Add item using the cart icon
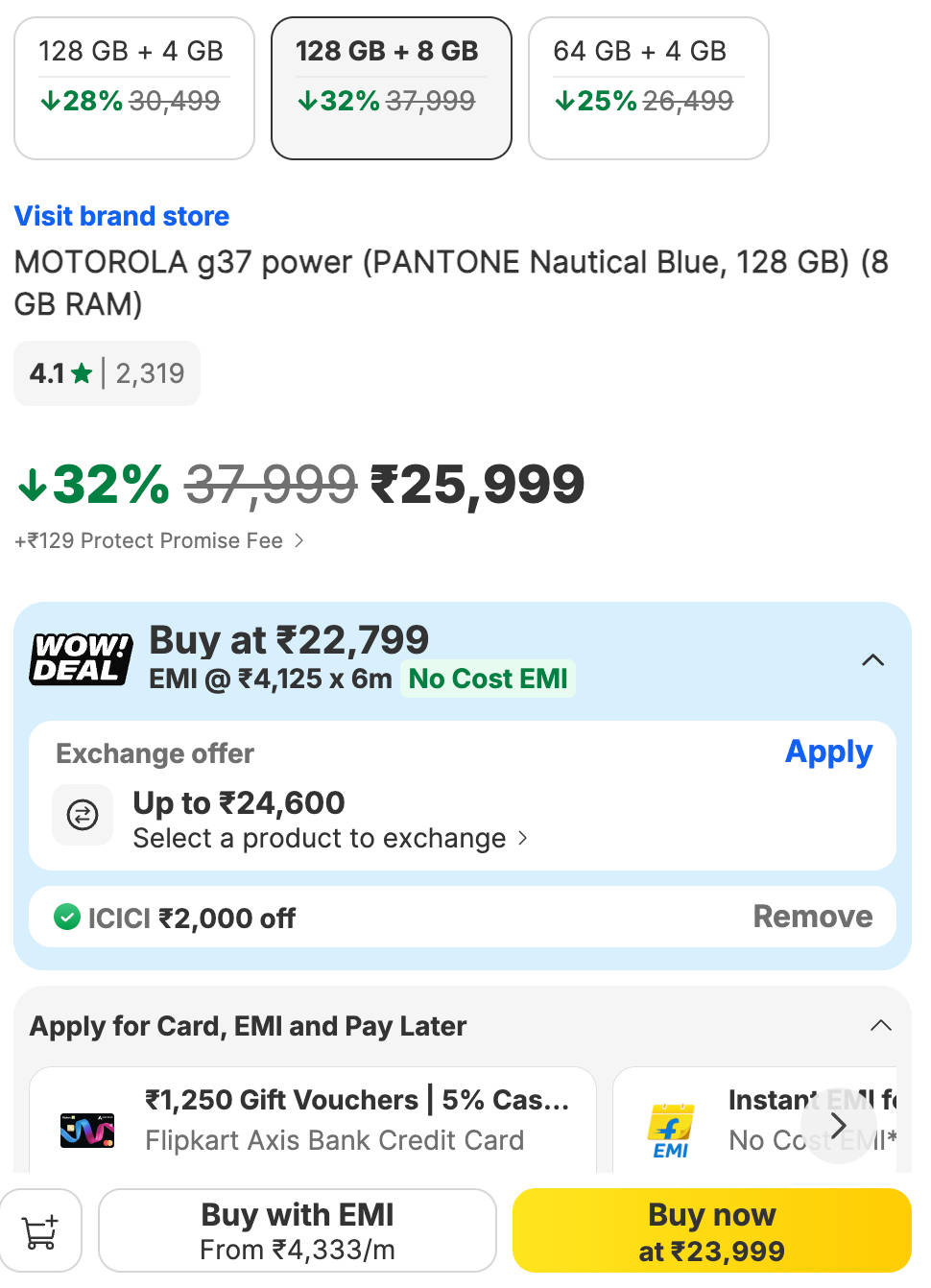The width and height of the screenshot is (931, 1288). (40, 1230)
